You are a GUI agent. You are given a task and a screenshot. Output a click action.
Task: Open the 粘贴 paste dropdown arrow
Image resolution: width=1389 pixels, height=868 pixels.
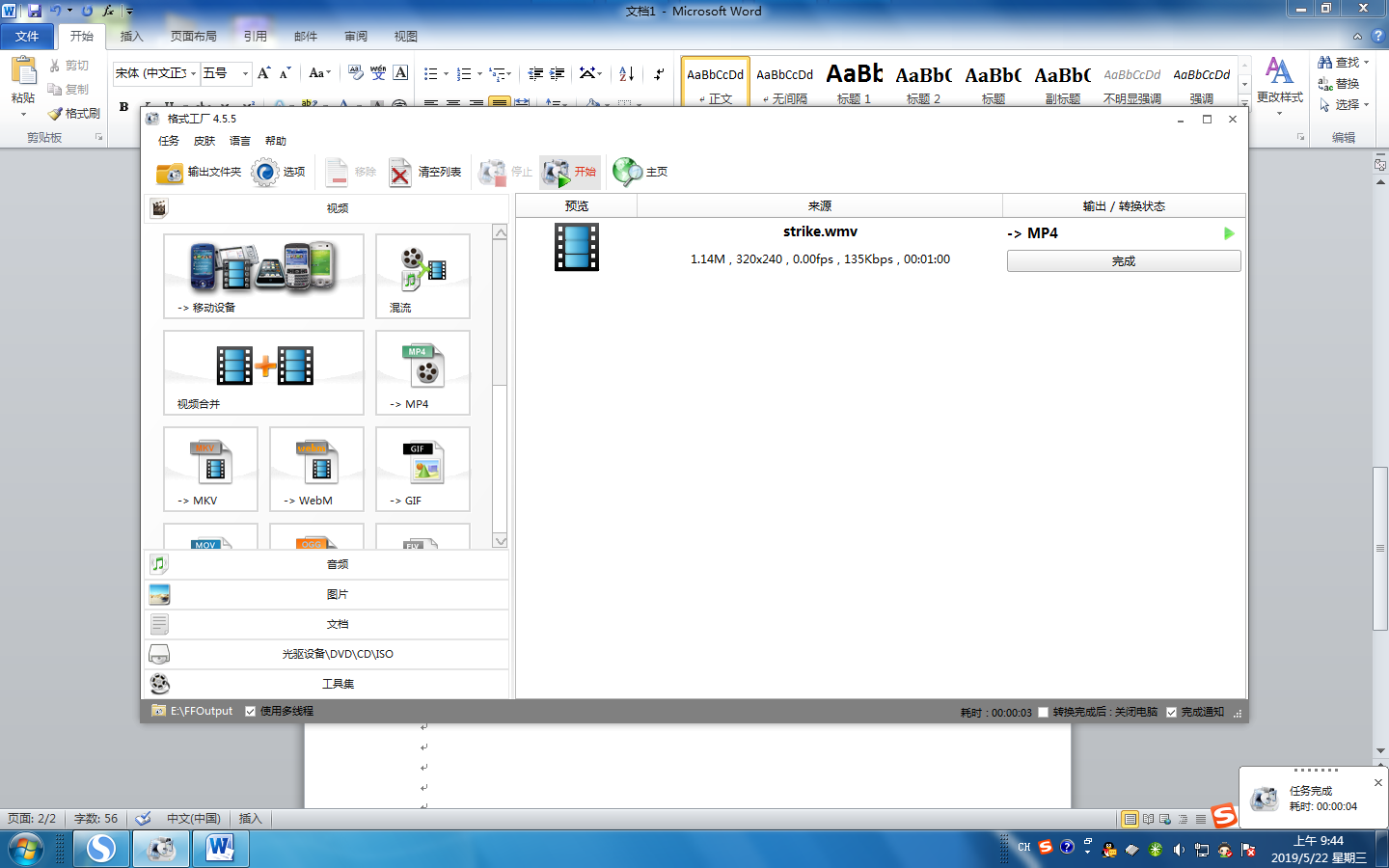(23, 114)
